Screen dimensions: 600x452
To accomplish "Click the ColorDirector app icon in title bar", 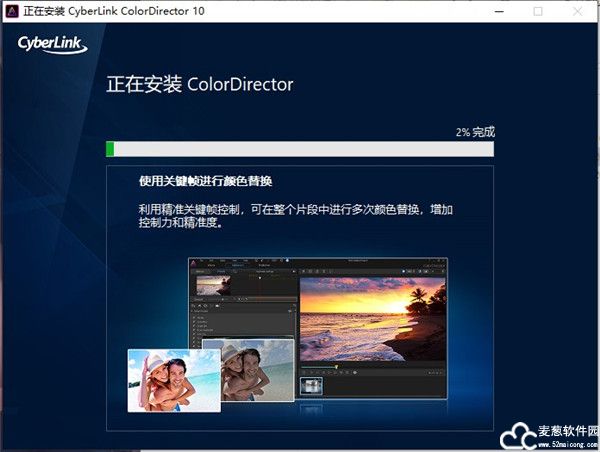I will [x=12, y=11].
